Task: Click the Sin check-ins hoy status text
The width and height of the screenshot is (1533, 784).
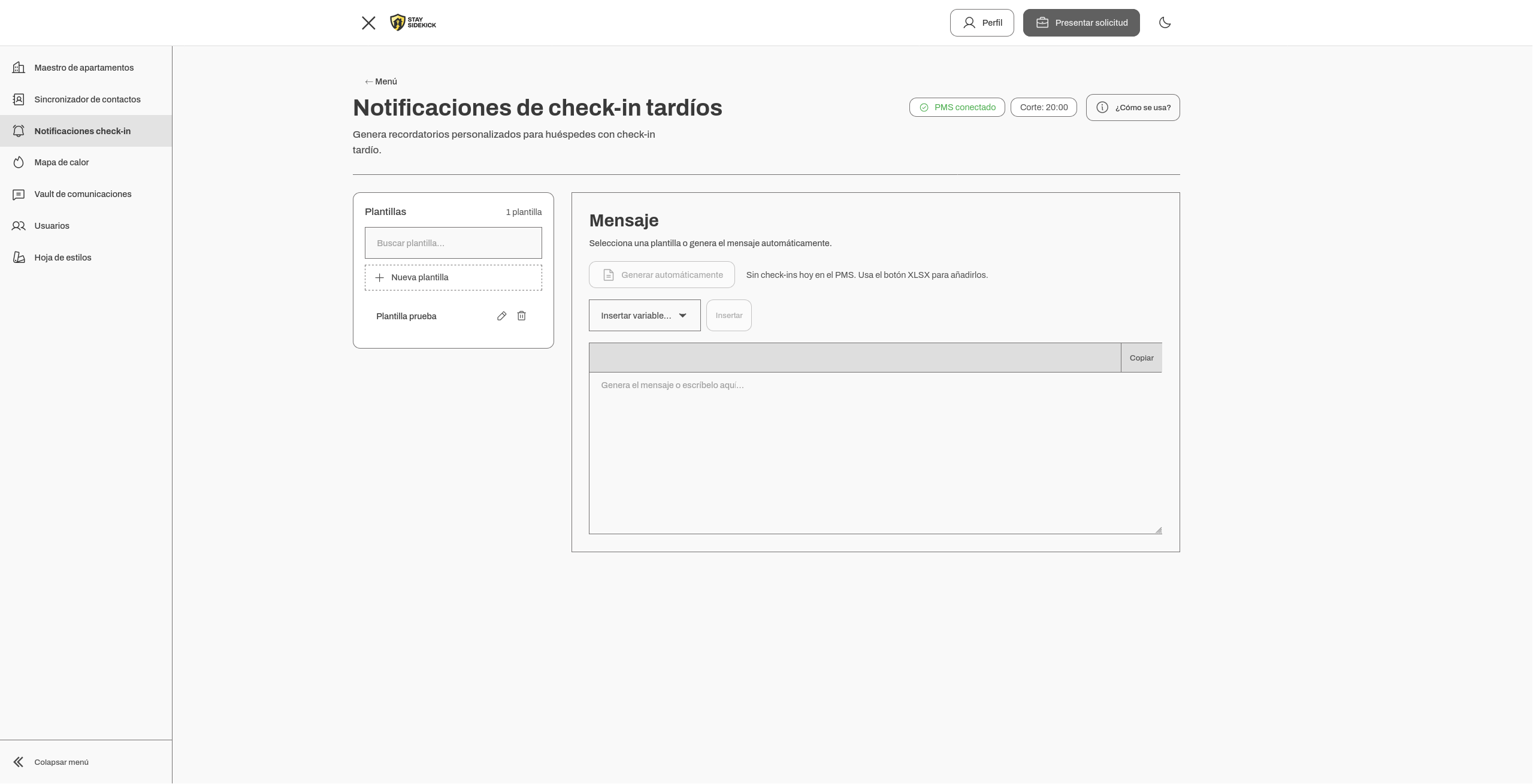Action: (x=866, y=275)
